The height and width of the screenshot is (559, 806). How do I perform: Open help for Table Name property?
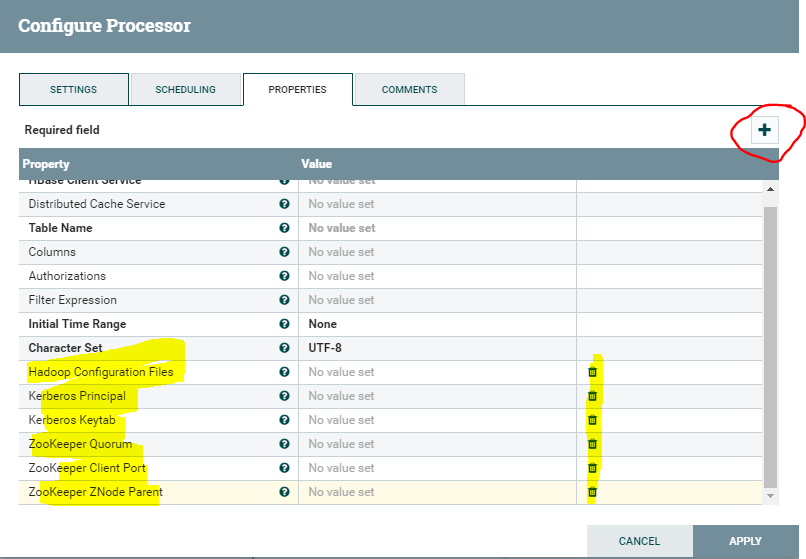pos(284,228)
